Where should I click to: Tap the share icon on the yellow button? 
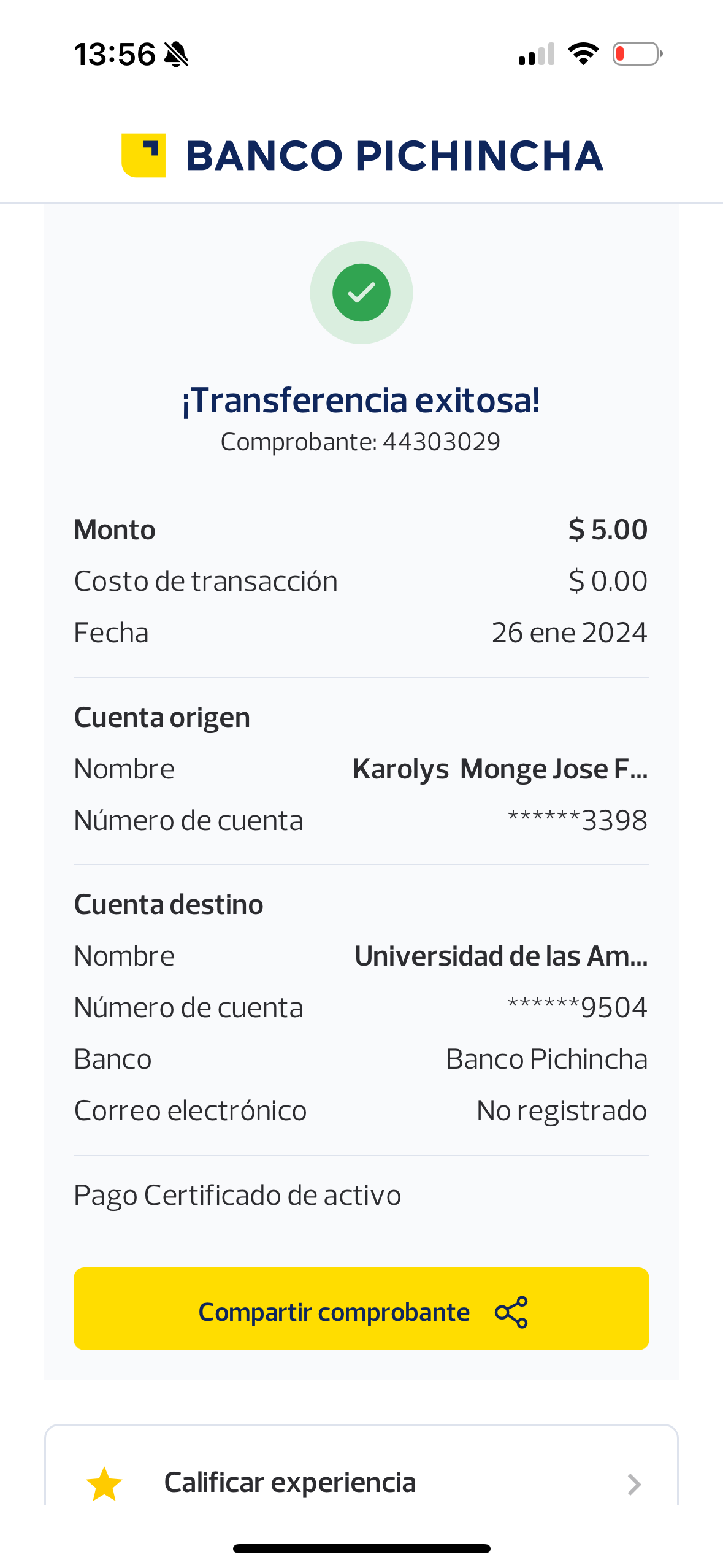511,1312
